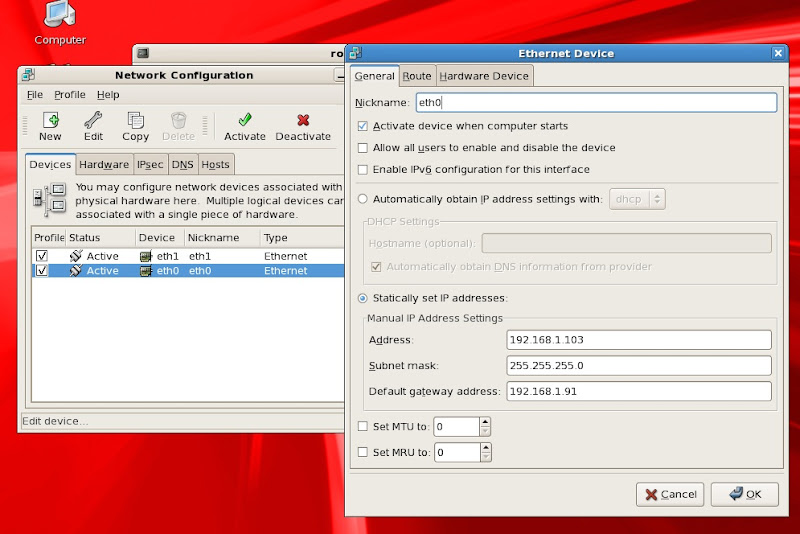Viewport: 800px width, 534px height.
Task: Open the dhcp protocol dropdown
Action: pos(637,199)
